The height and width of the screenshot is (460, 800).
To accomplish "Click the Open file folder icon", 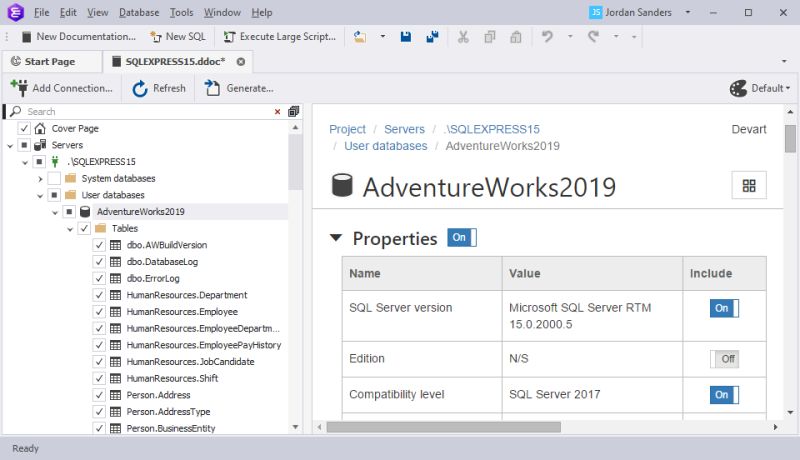I will point(360,37).
